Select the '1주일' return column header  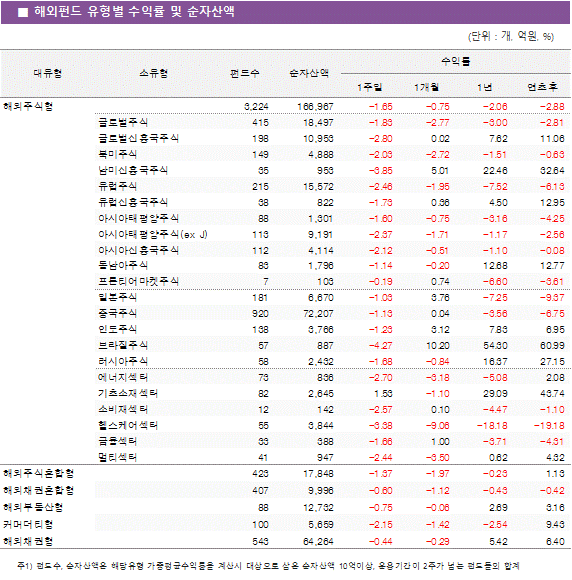tap(369, 87)
